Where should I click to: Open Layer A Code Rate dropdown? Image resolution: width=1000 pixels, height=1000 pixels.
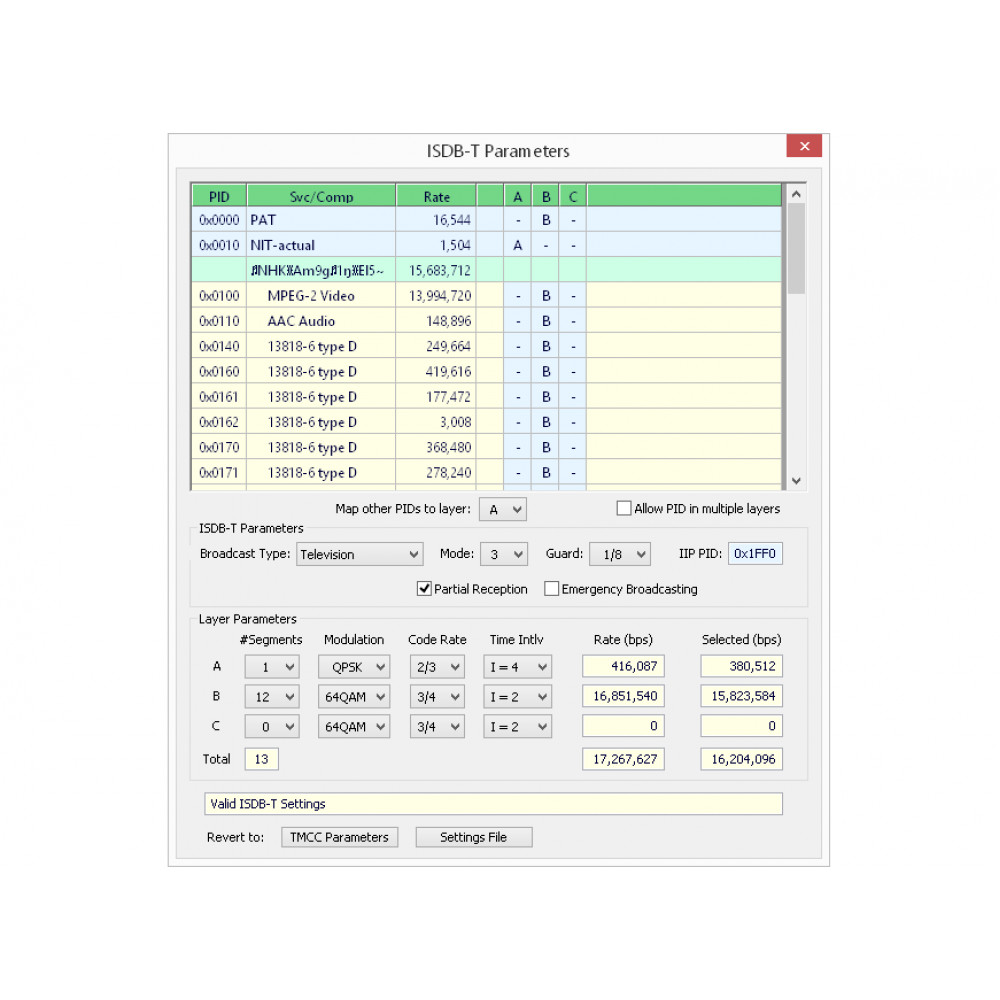437,667
